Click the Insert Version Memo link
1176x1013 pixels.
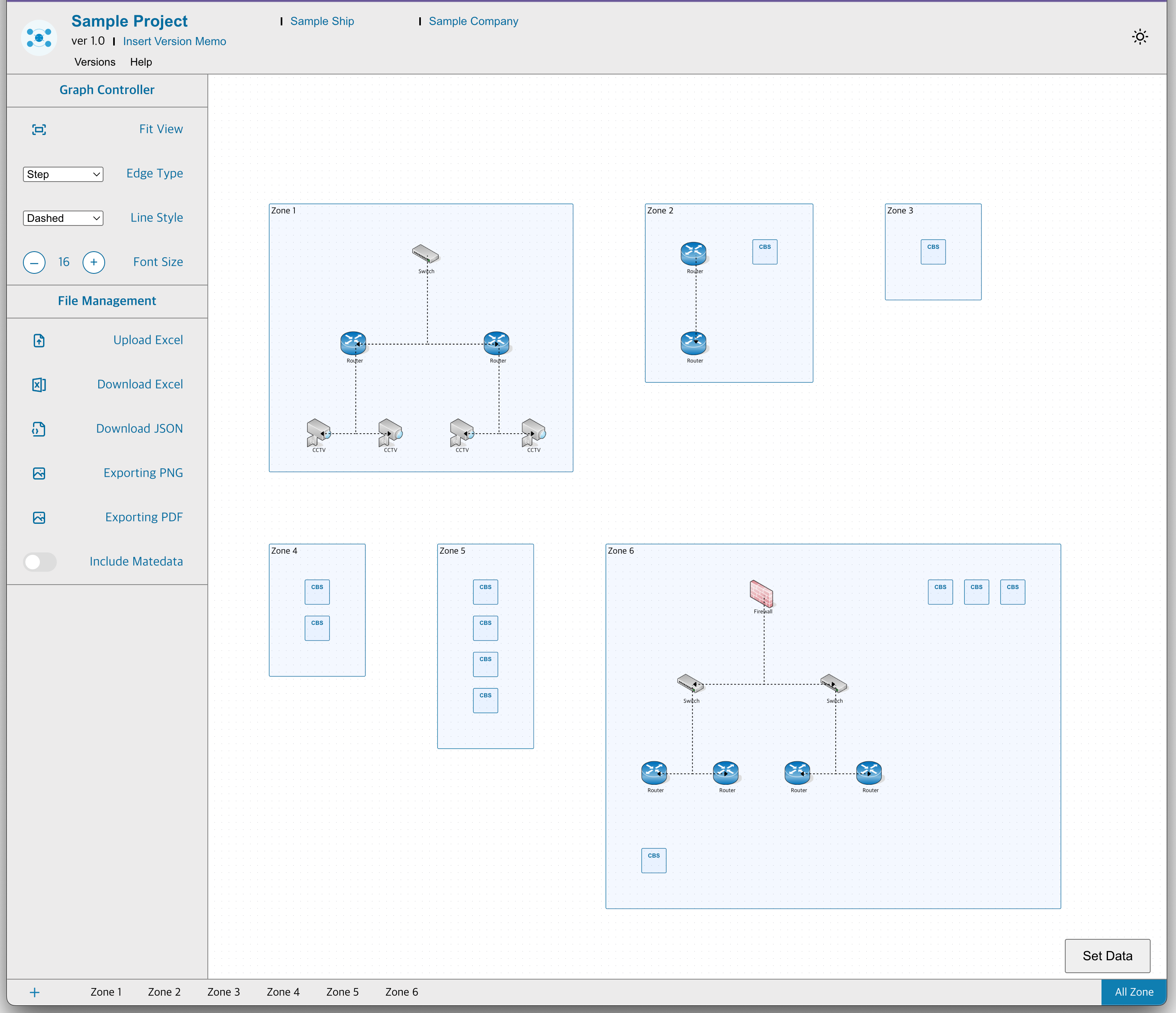pyautogui.click(x=174, y=41)
